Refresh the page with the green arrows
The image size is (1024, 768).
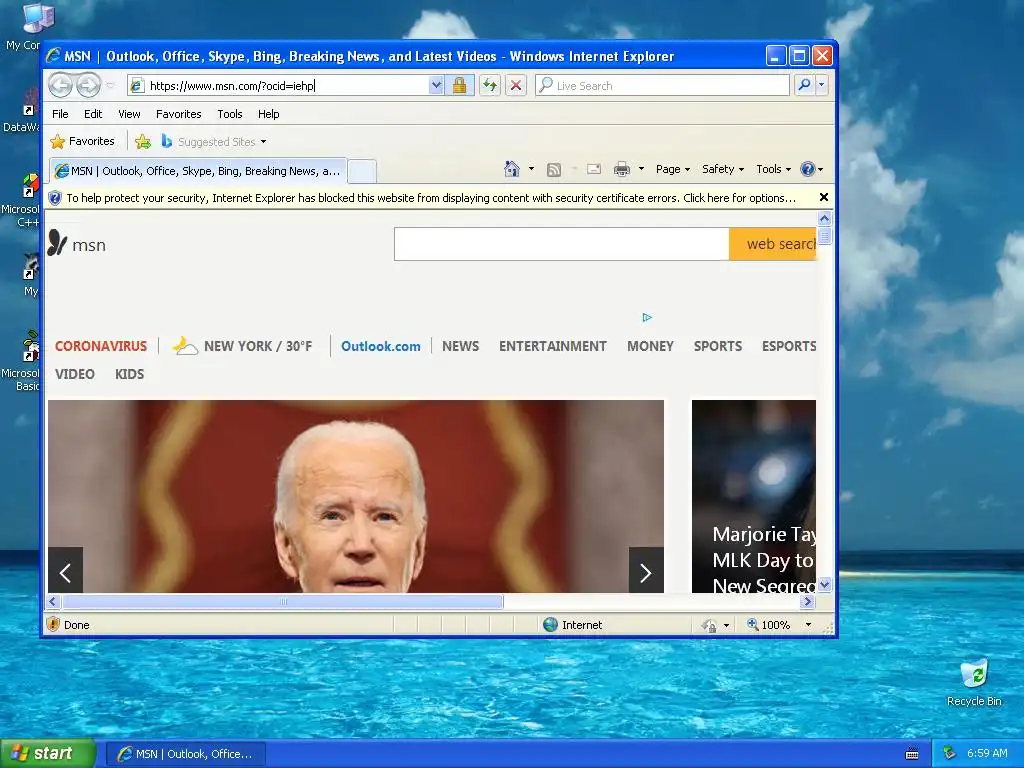pos(490,86)
